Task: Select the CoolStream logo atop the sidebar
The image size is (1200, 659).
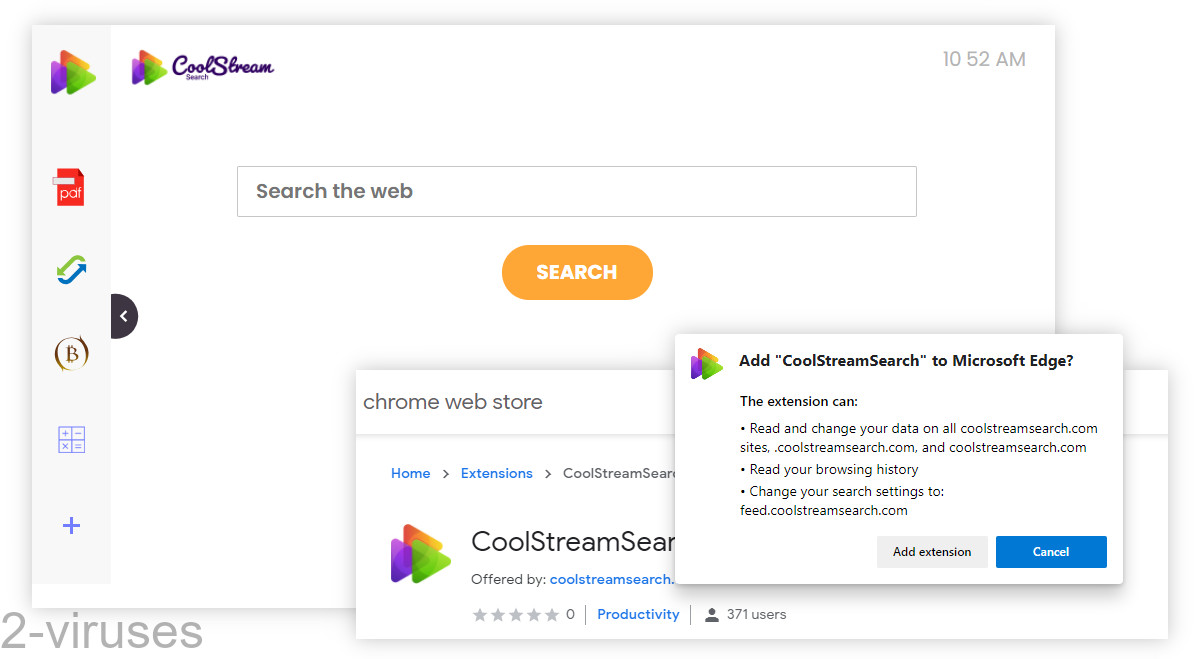Action: (x=71, y=72)
